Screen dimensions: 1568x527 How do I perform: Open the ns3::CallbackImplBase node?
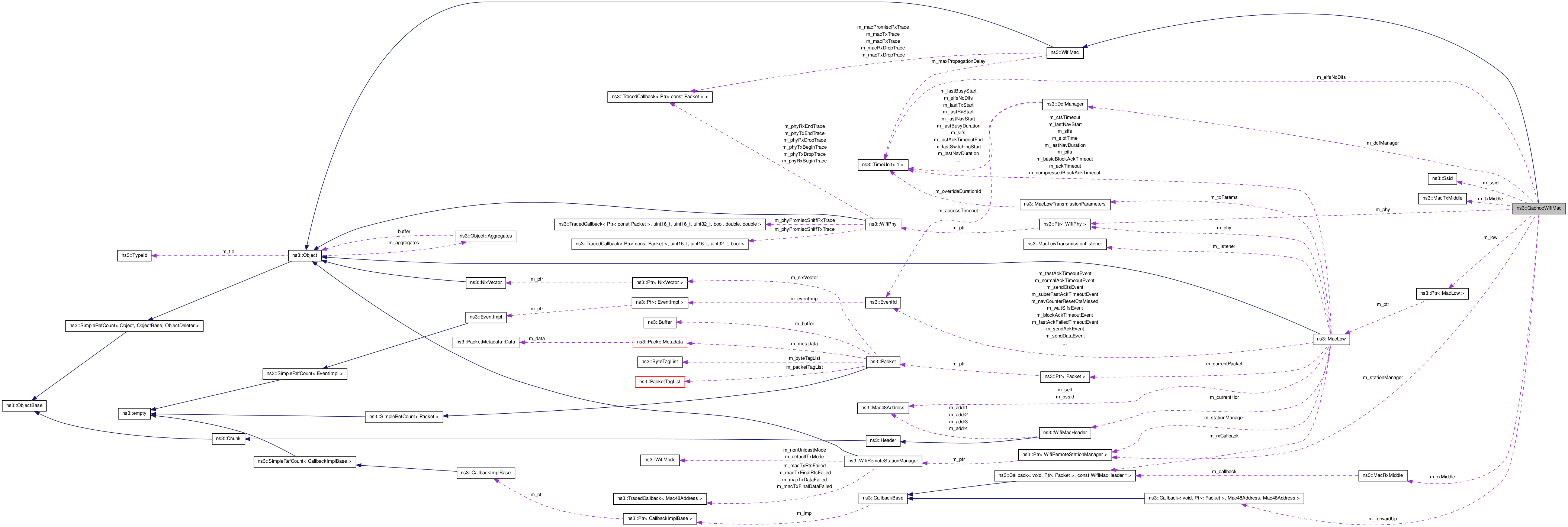(486, 473)
